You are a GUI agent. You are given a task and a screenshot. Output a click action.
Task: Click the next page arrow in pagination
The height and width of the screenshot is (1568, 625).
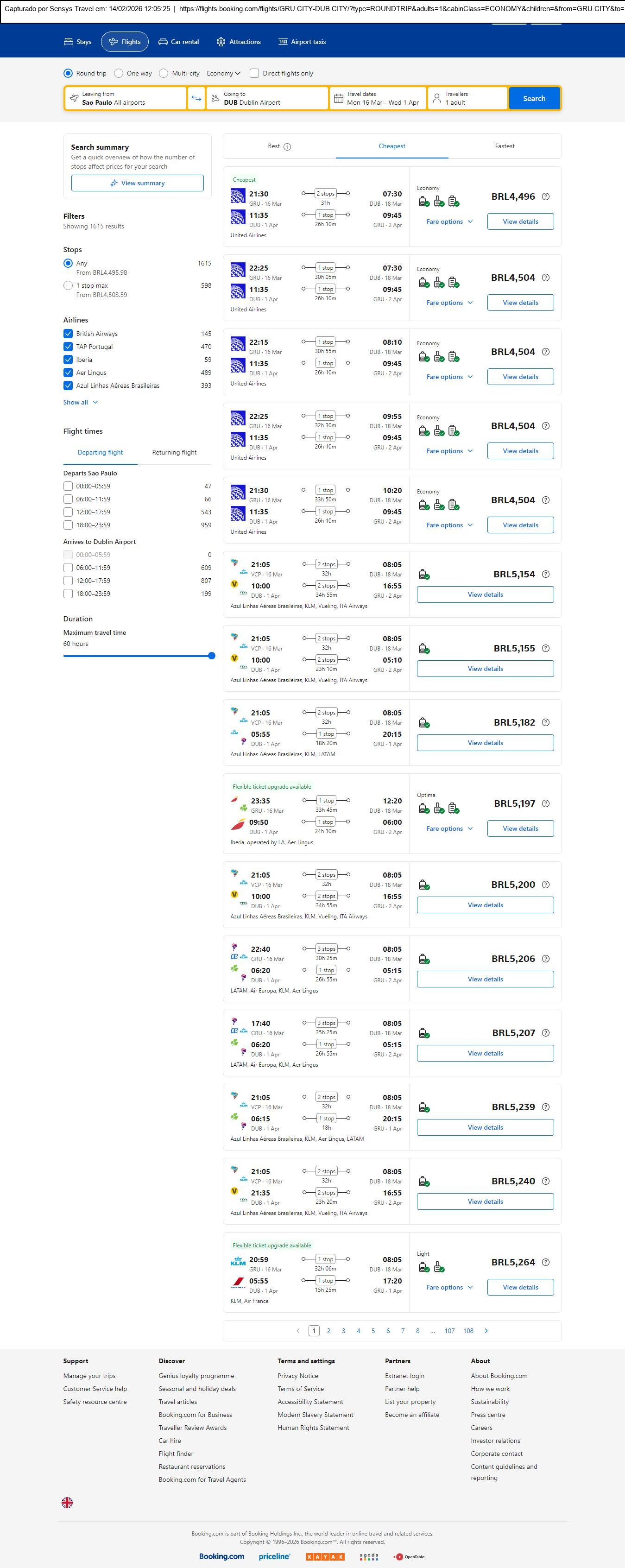(x=486, y=1331)
